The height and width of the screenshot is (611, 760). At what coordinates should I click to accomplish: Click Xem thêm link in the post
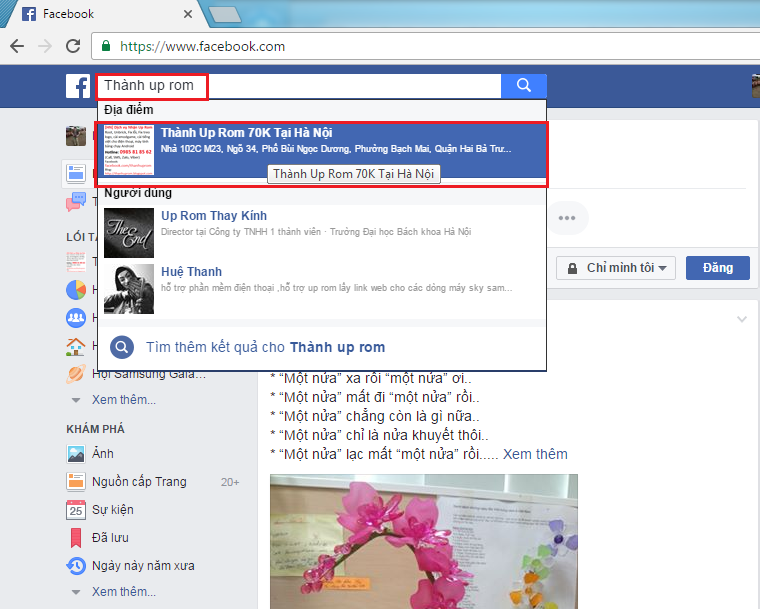coord(535,454)
